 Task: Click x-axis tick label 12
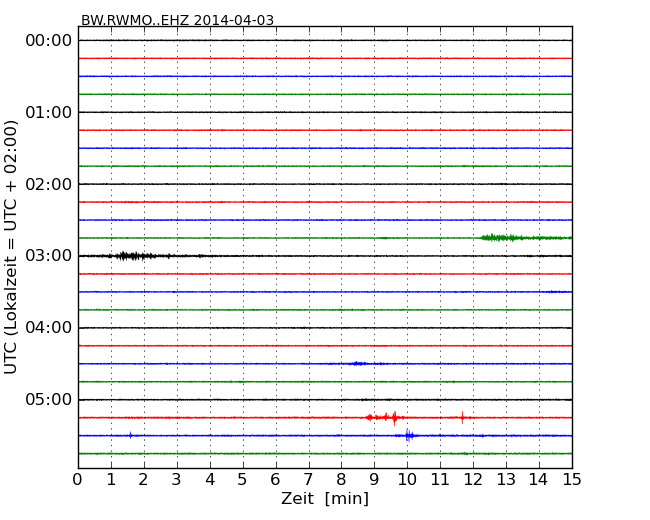pos(473,479)
